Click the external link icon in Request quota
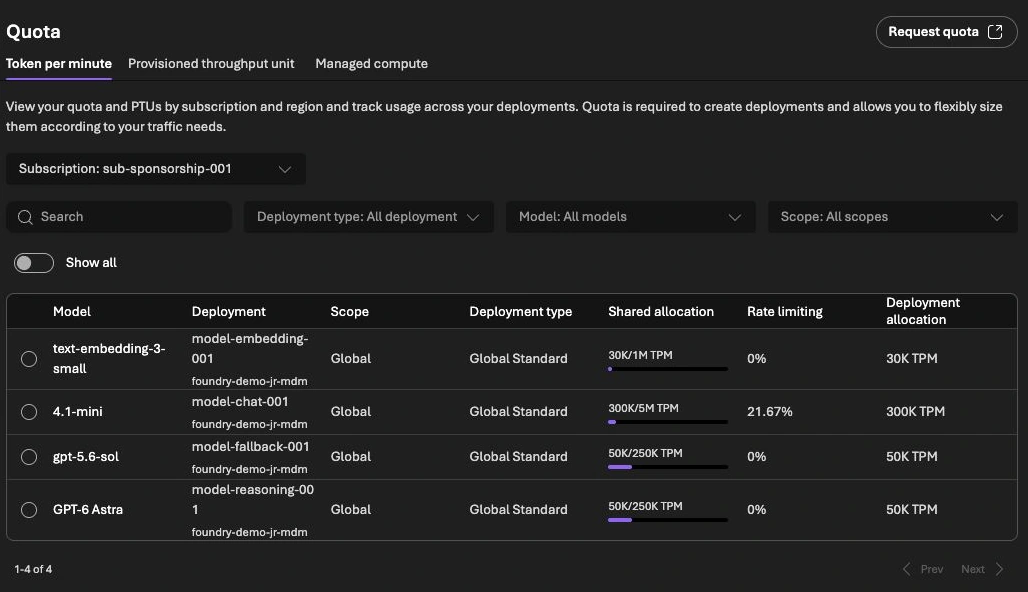The height and width of the screenshot is (592, 1028). coord(995,31)
